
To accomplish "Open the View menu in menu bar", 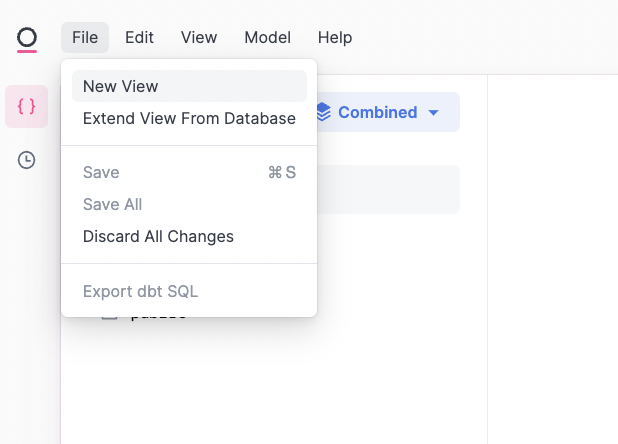I will pyautogui.click(x=199, y=38).
